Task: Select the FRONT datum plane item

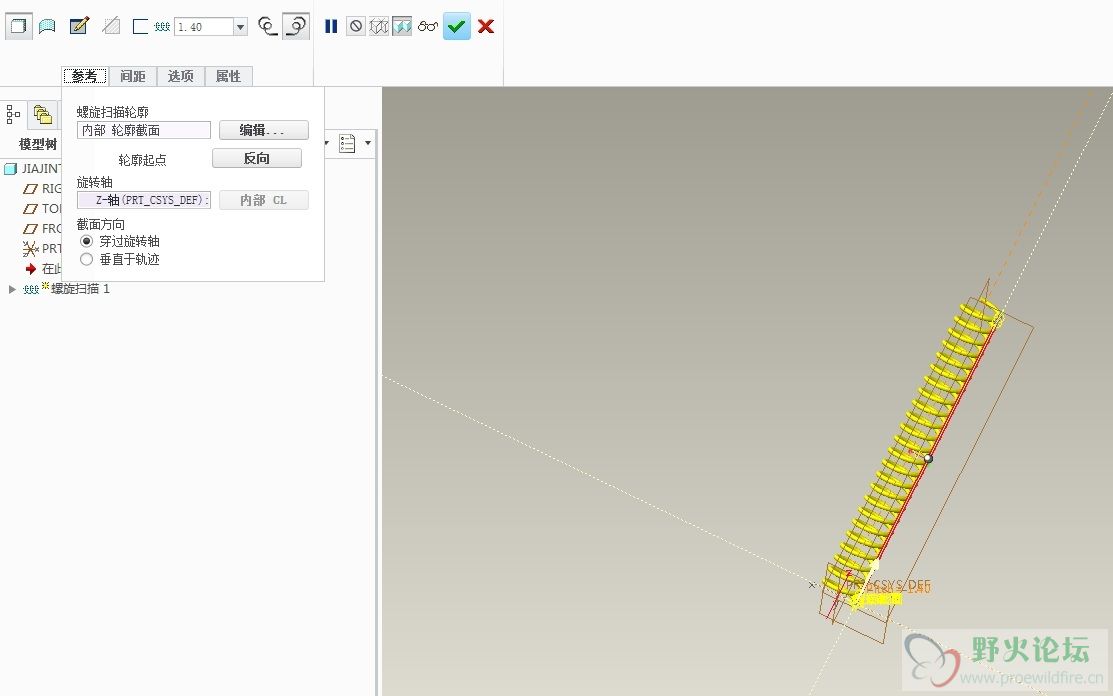Action: 42,228
